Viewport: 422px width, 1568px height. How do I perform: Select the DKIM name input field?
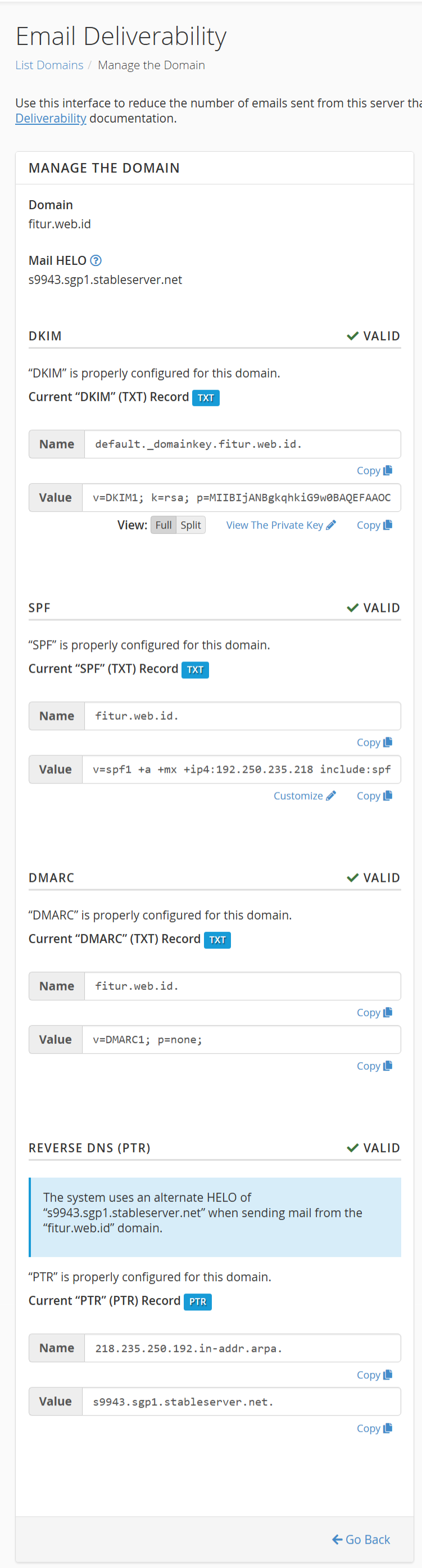point(242,444)
